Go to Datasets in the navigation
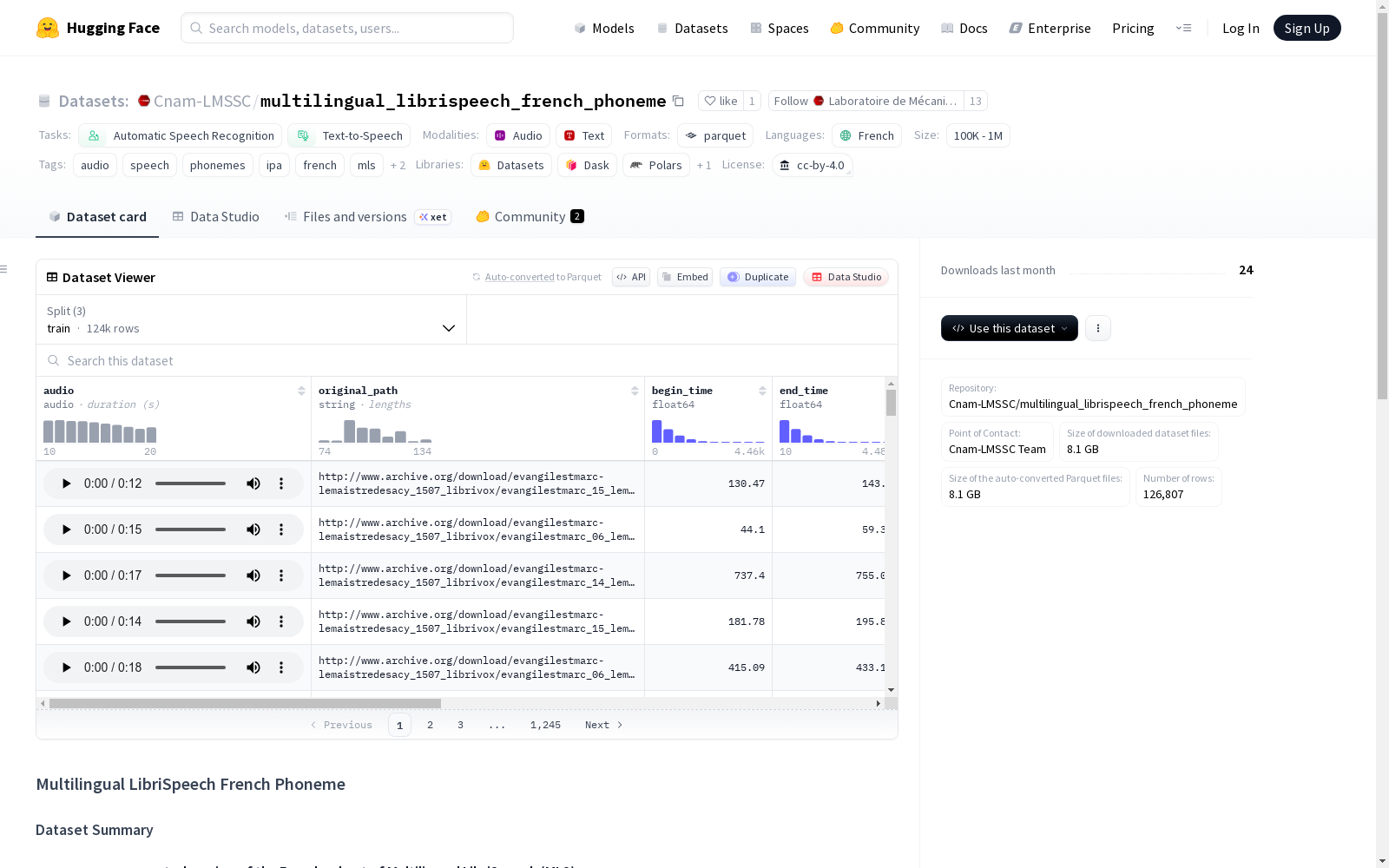 click(692, 28)
